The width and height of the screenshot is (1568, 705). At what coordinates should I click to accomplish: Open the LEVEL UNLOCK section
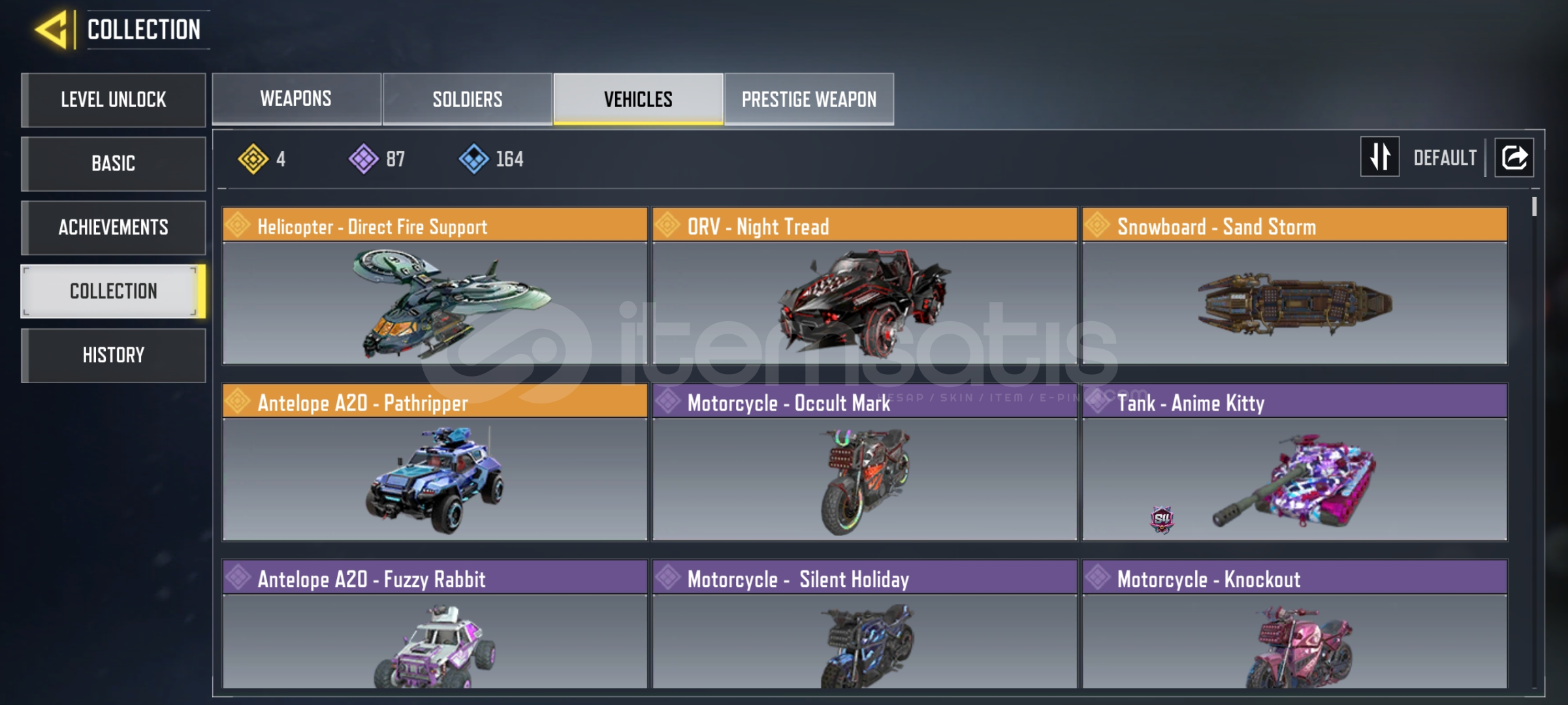tap(114, 100)
